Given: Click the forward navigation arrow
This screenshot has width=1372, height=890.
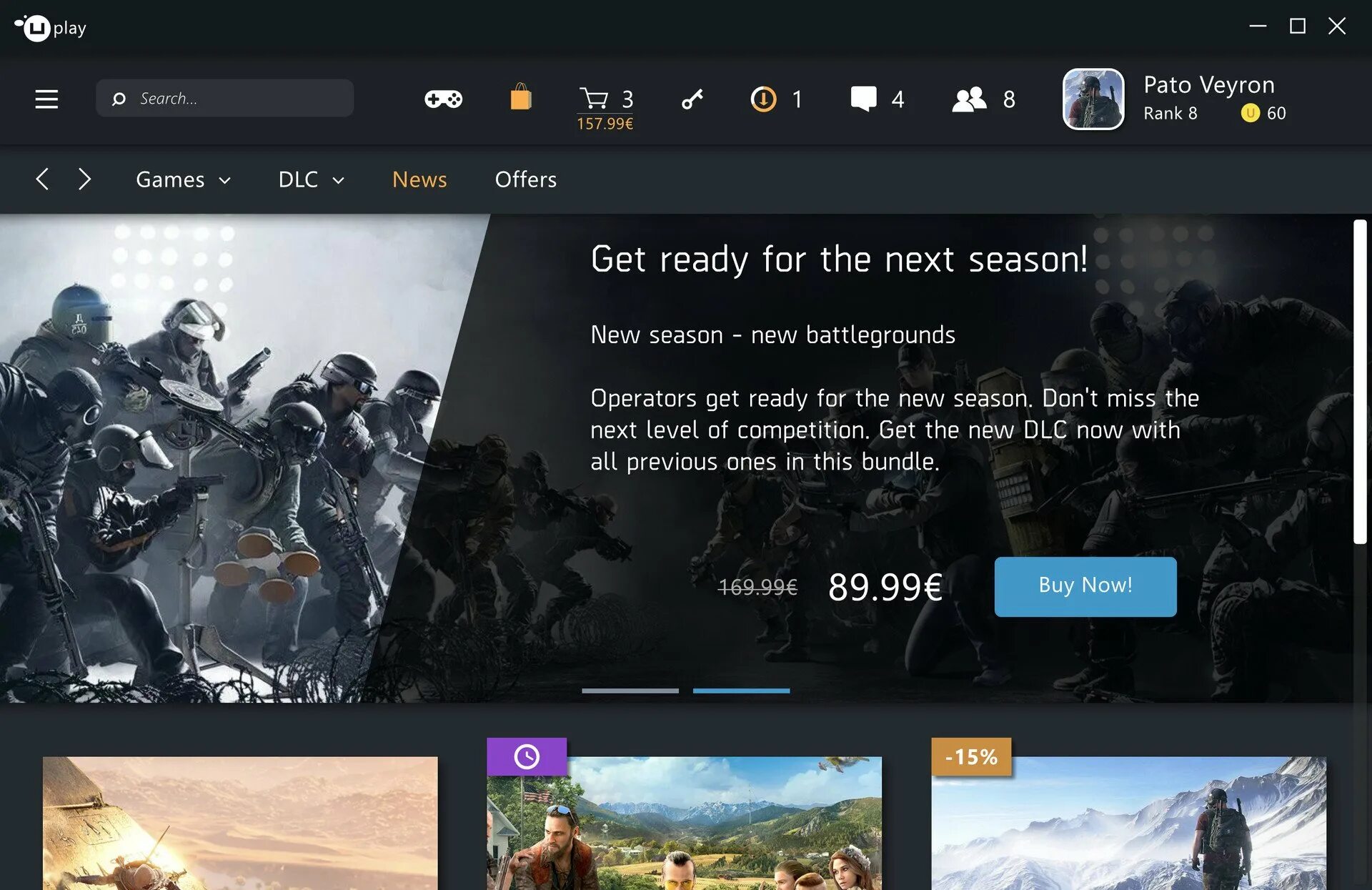Looking at the screenshot, I should click(86, 179).
